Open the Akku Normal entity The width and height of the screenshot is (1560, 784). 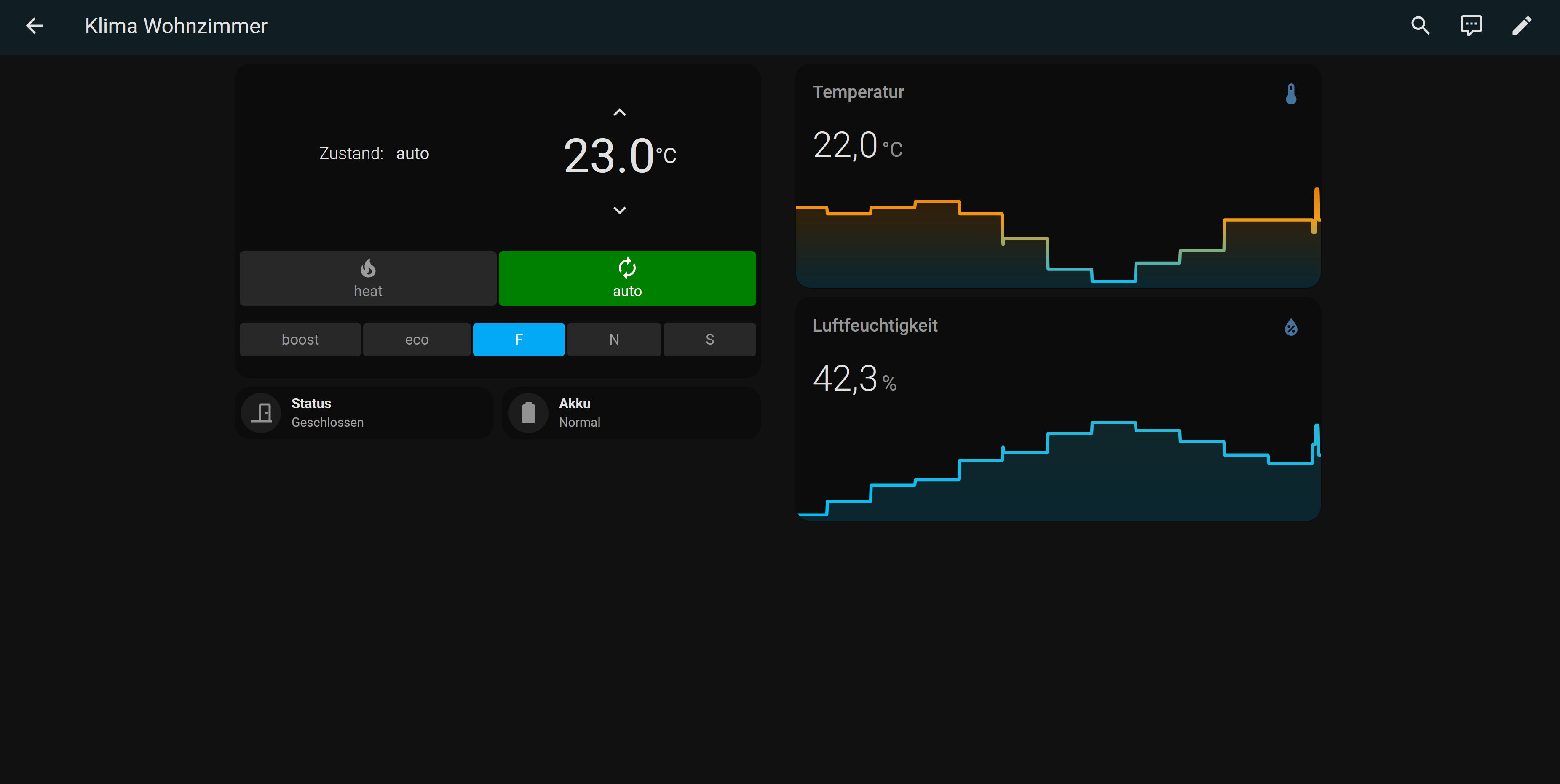631,413
